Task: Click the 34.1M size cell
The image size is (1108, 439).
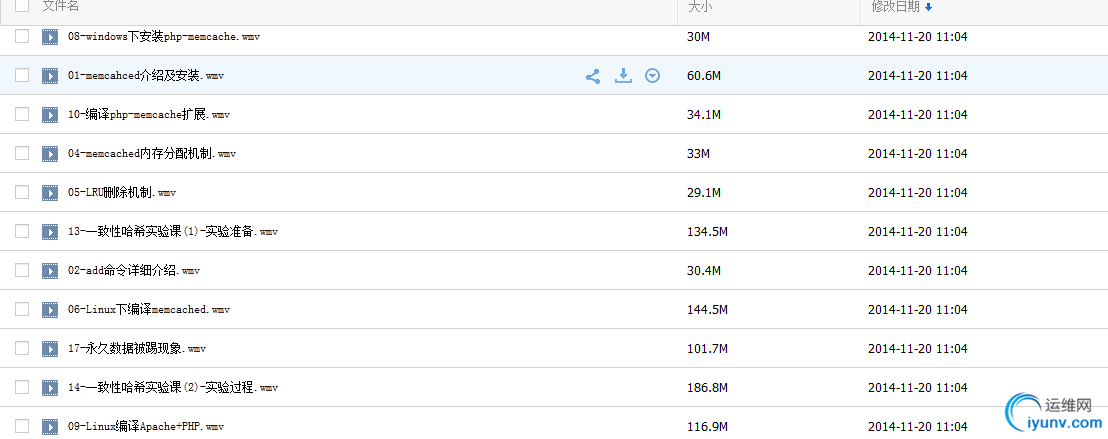Action: [x=704, y=115]
